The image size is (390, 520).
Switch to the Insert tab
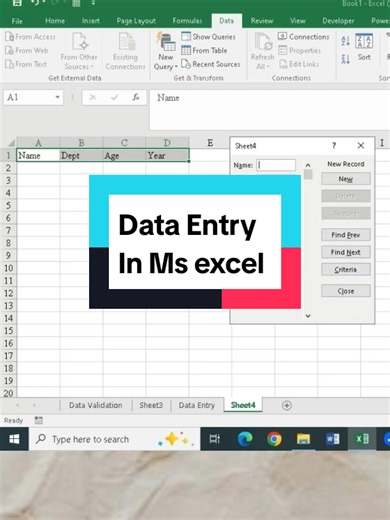91,21
